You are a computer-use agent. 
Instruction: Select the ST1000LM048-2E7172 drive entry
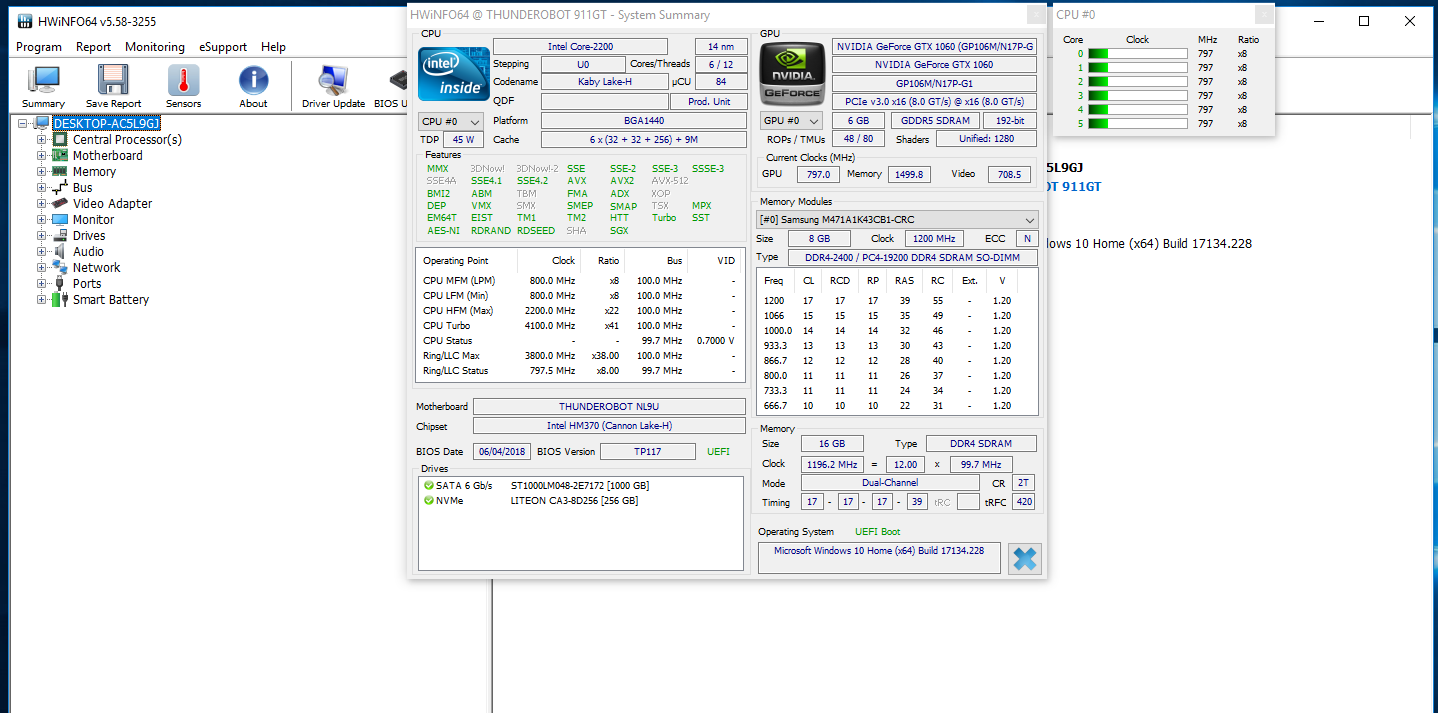point(580,486)
